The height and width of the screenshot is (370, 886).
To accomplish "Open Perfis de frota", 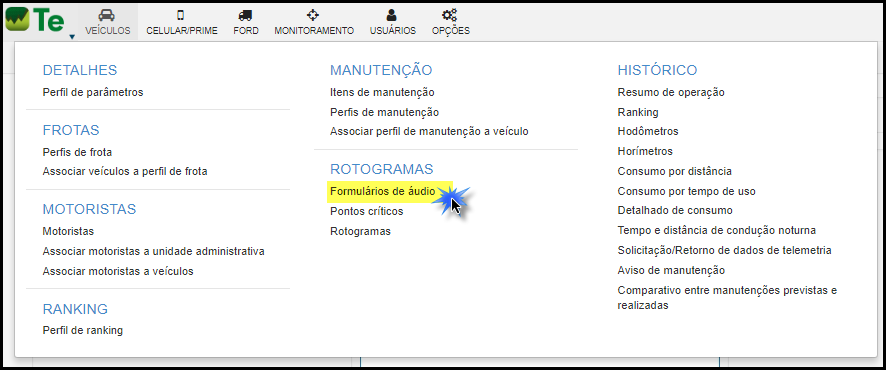I will pyautogui.click(x=77, y=152).
